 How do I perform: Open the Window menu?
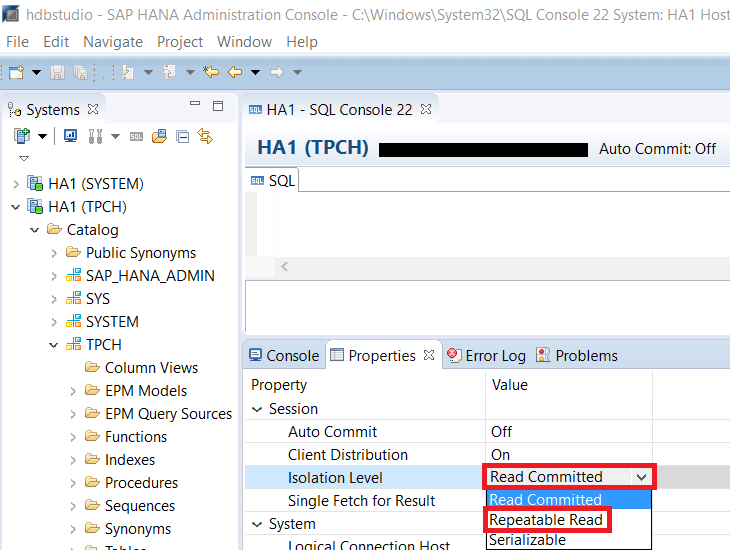point(244,42)
